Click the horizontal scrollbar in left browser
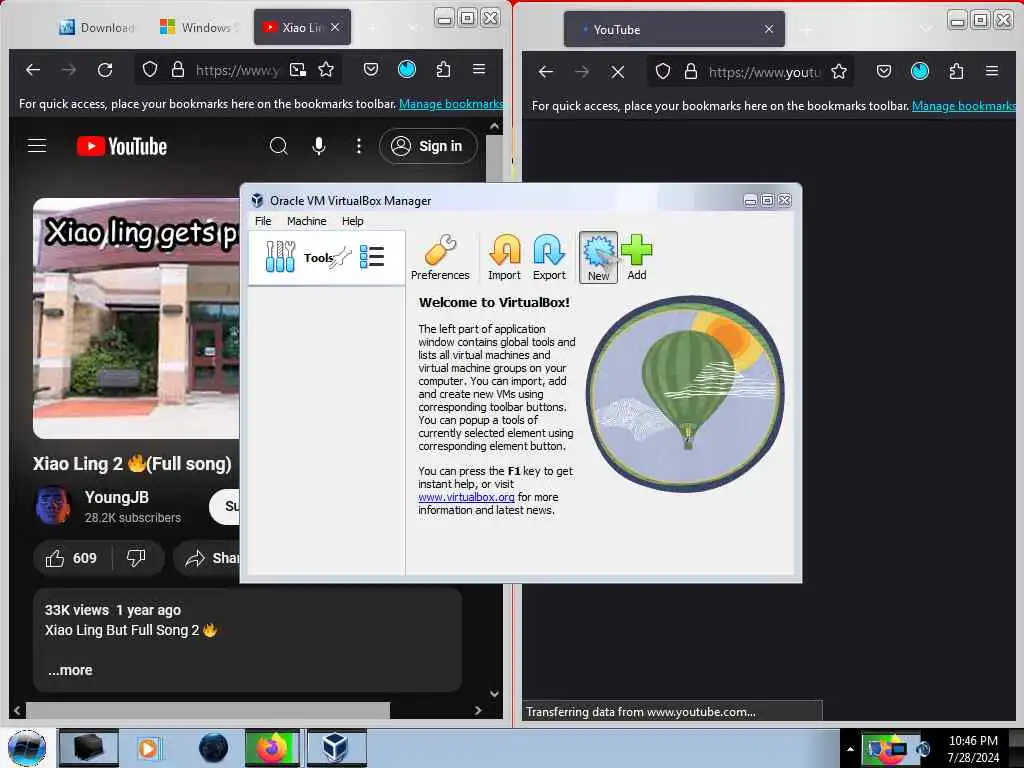This screenshot has height=768, width=1024. coord(208,710)
